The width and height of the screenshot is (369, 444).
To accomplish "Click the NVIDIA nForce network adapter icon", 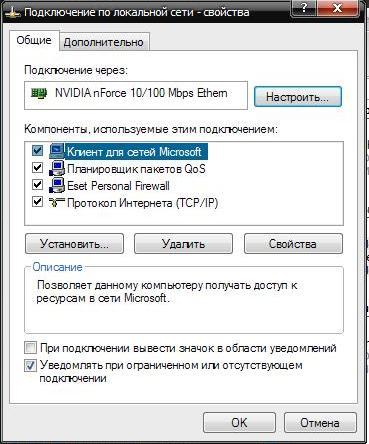I will [39, 93].
